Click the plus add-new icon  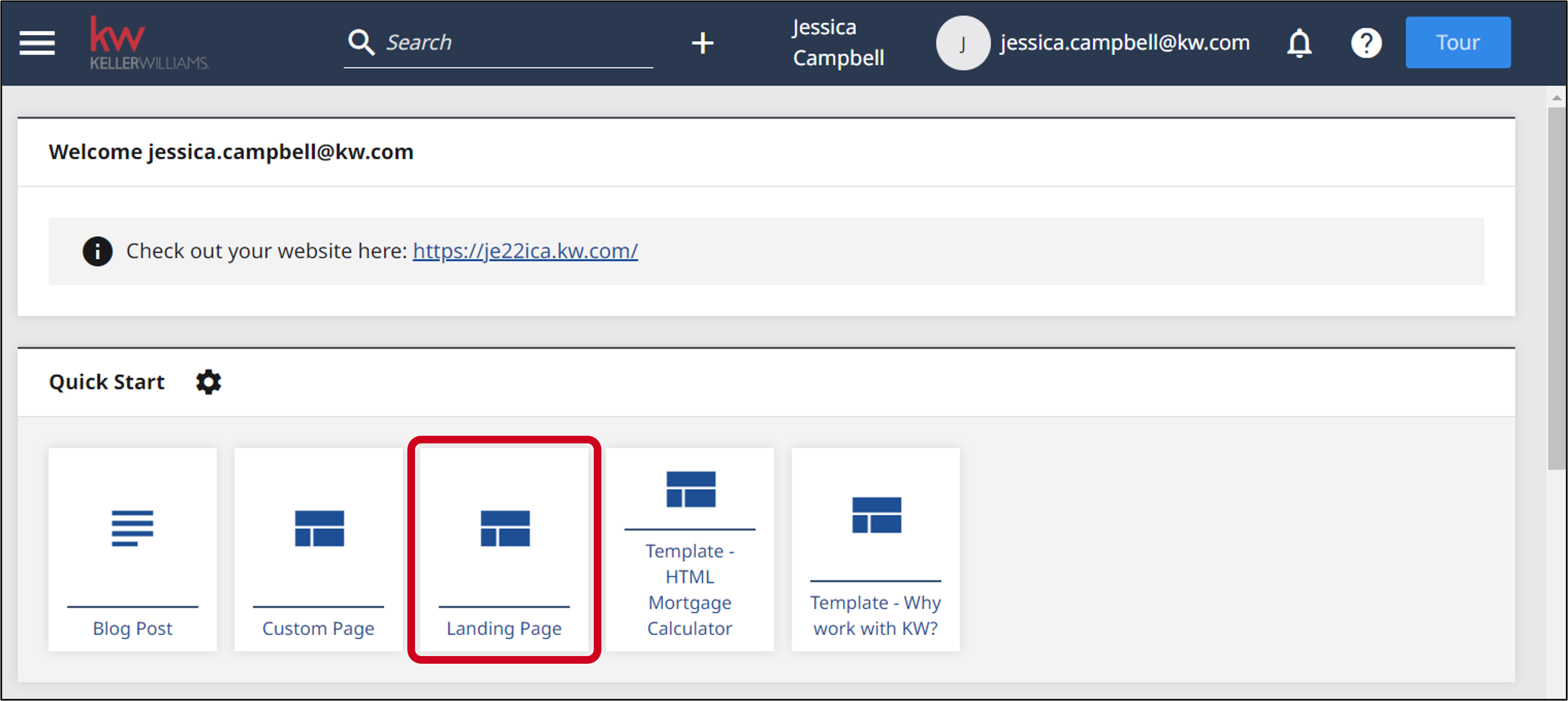click(702, 43)
